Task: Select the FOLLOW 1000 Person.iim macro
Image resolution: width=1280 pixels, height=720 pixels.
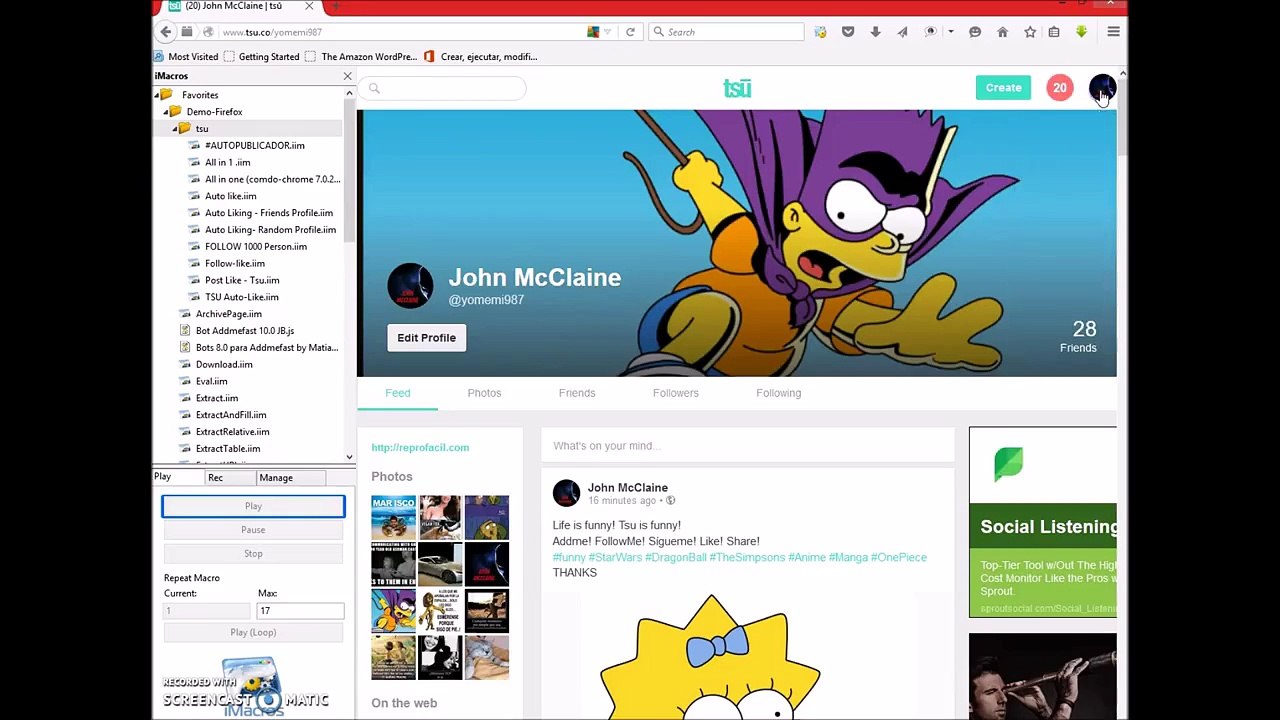Action: pos(255,247)
